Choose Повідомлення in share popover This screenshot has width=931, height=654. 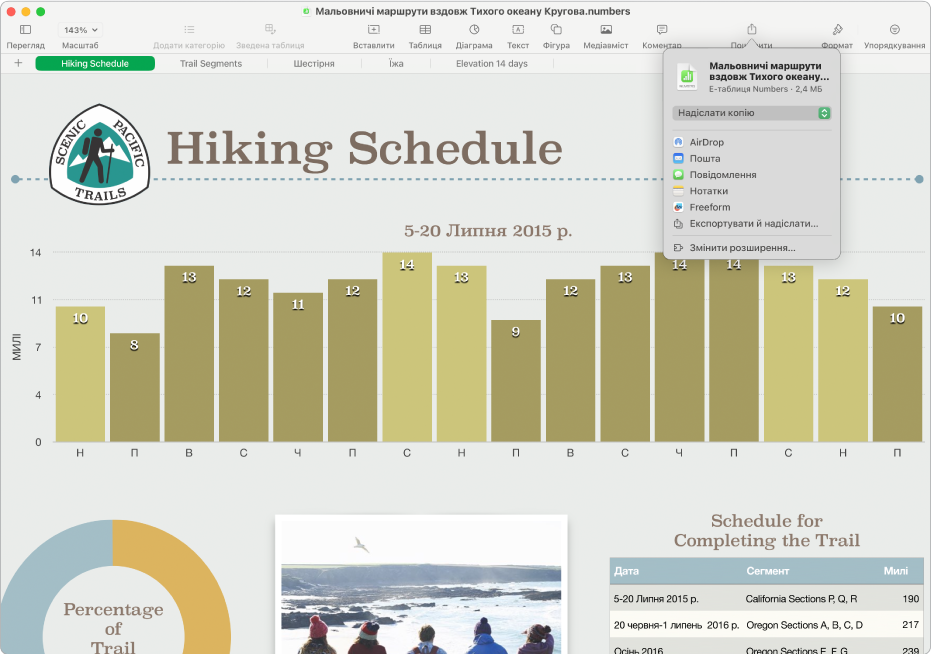coord(752,175)
